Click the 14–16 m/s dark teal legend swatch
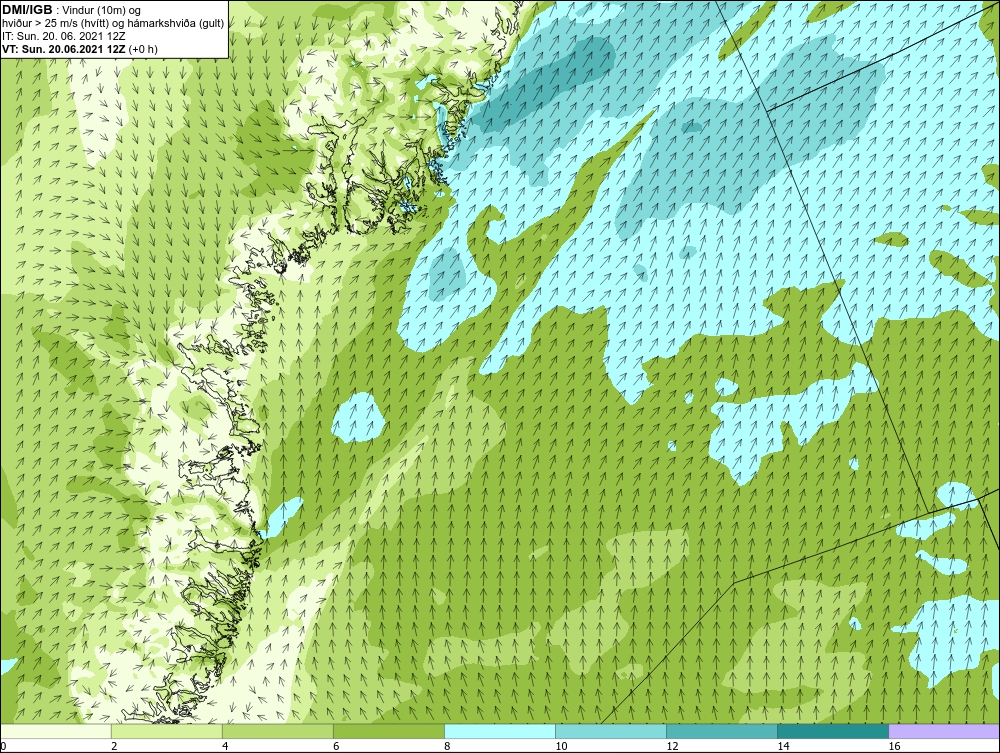This screenshot has height=753, width=1000. point(833,731)
